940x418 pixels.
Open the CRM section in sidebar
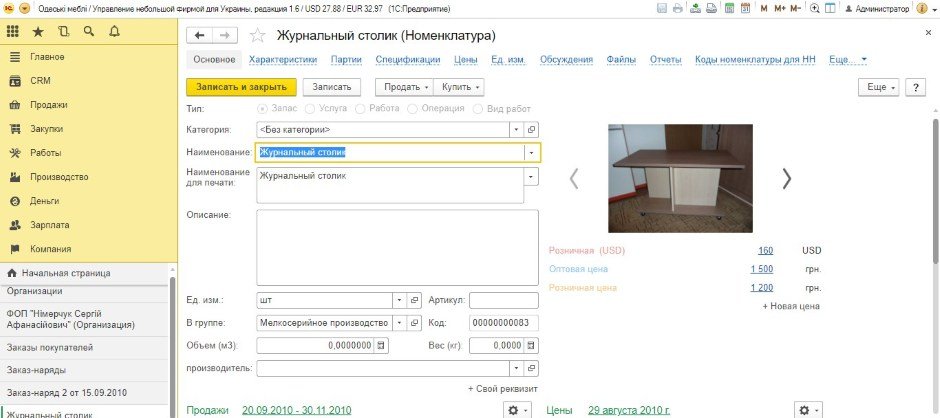click(x=89, y=81)
